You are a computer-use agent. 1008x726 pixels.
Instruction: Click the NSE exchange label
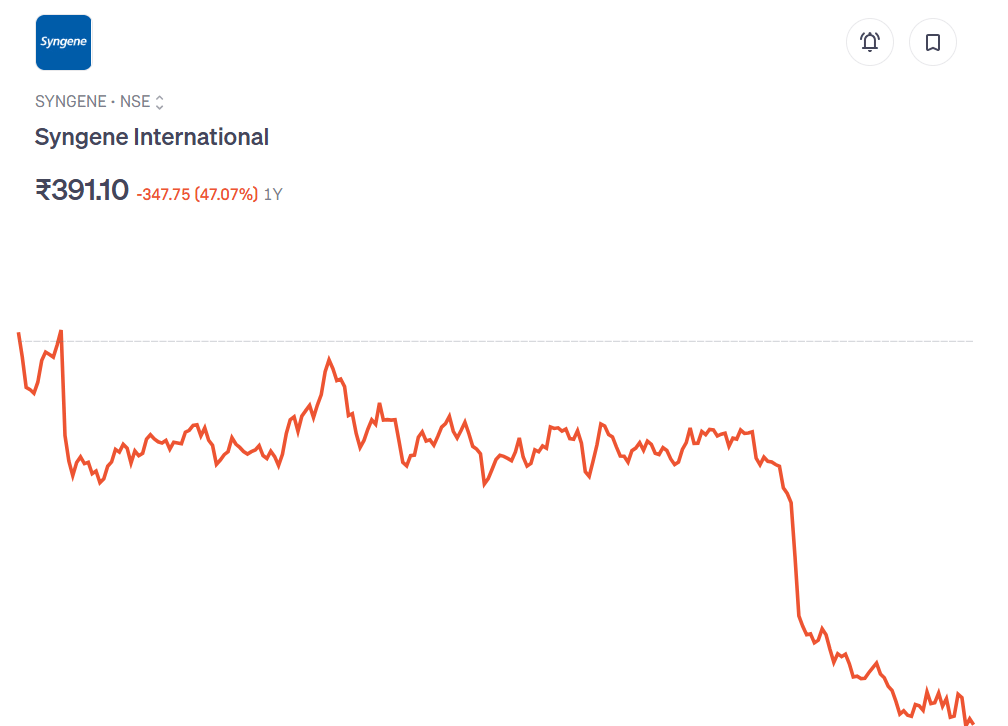[134, 102]
